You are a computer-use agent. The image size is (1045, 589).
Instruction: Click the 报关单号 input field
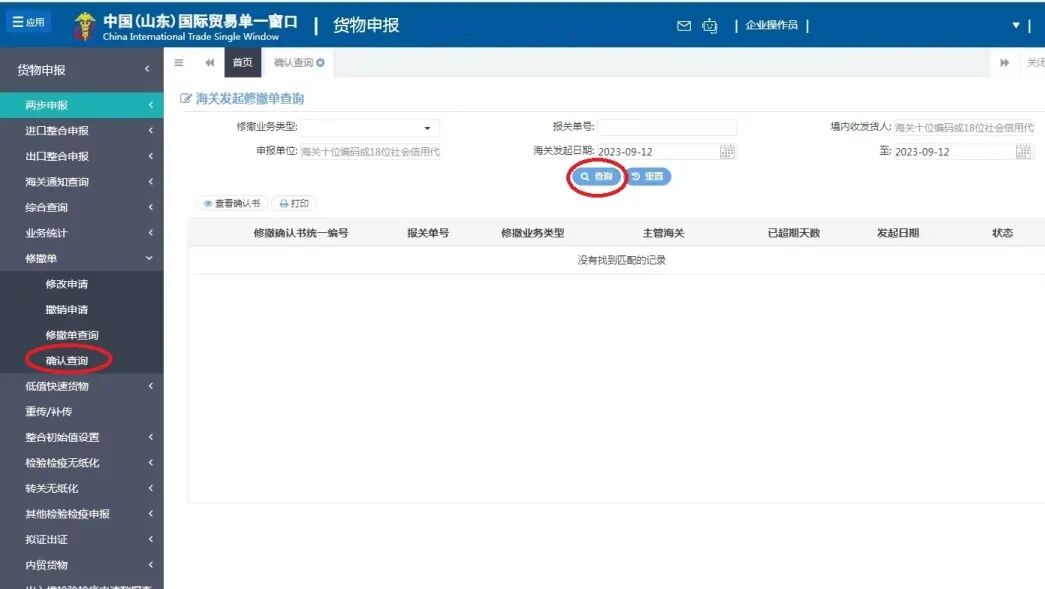(x=667, y=127)
